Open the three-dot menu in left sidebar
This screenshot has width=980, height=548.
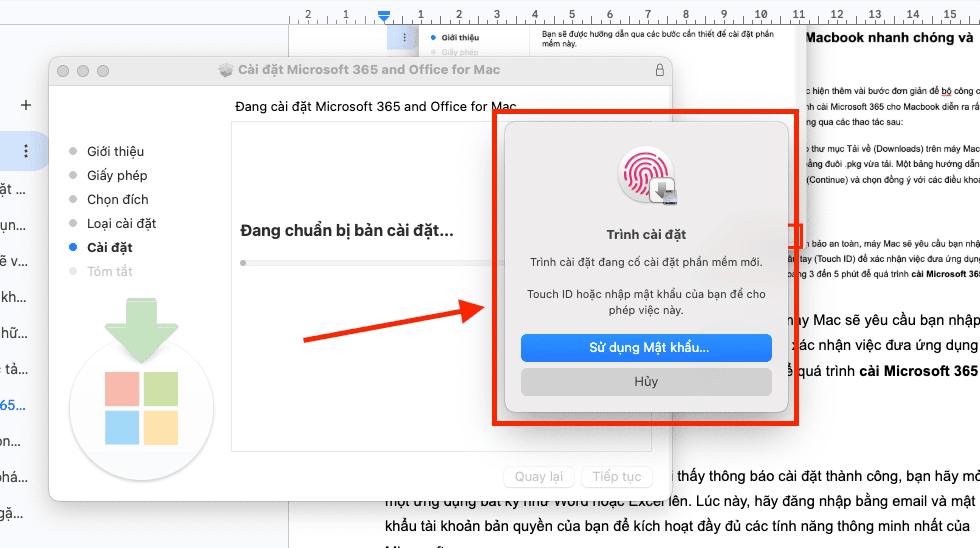pos(26,151)
